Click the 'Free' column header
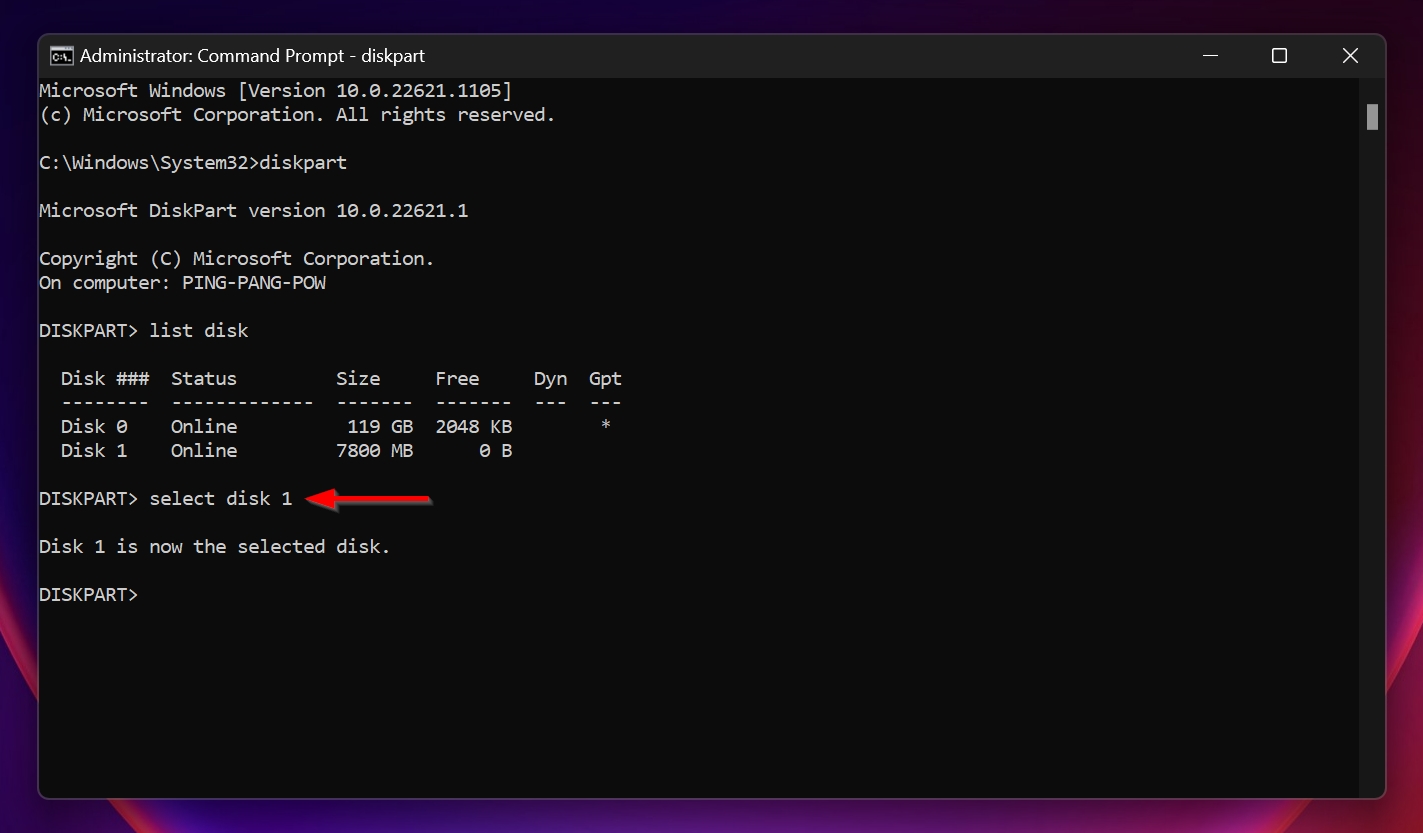Viewport: 1423px width, 833px height. click(x=457, y=379)
